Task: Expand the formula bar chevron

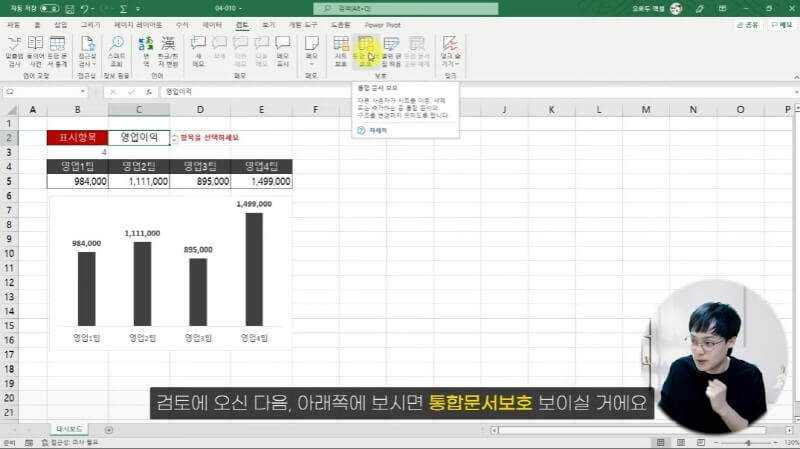Action: tap(796, 92)
